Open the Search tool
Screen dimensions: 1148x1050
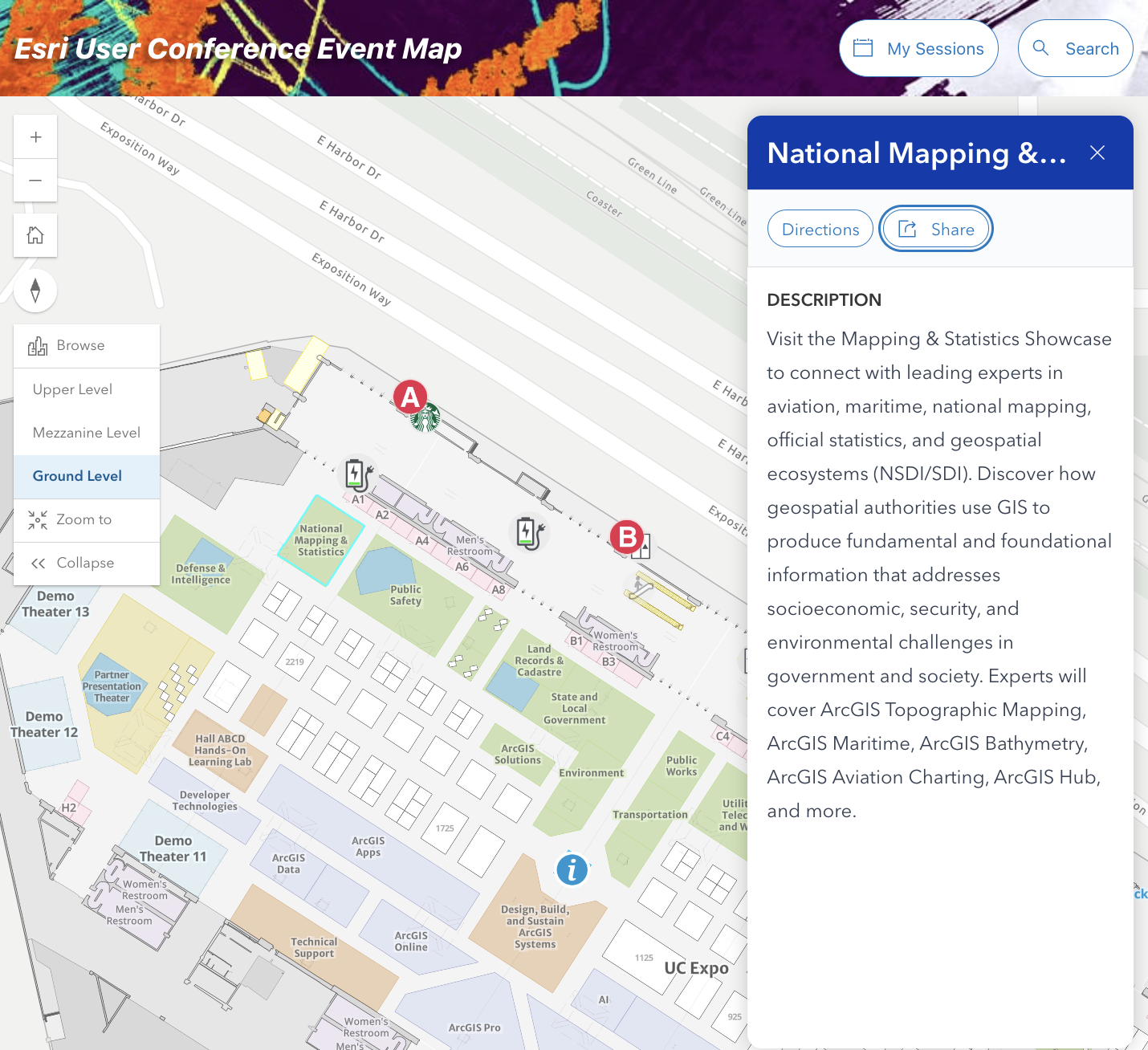[x=1076, y=48]
